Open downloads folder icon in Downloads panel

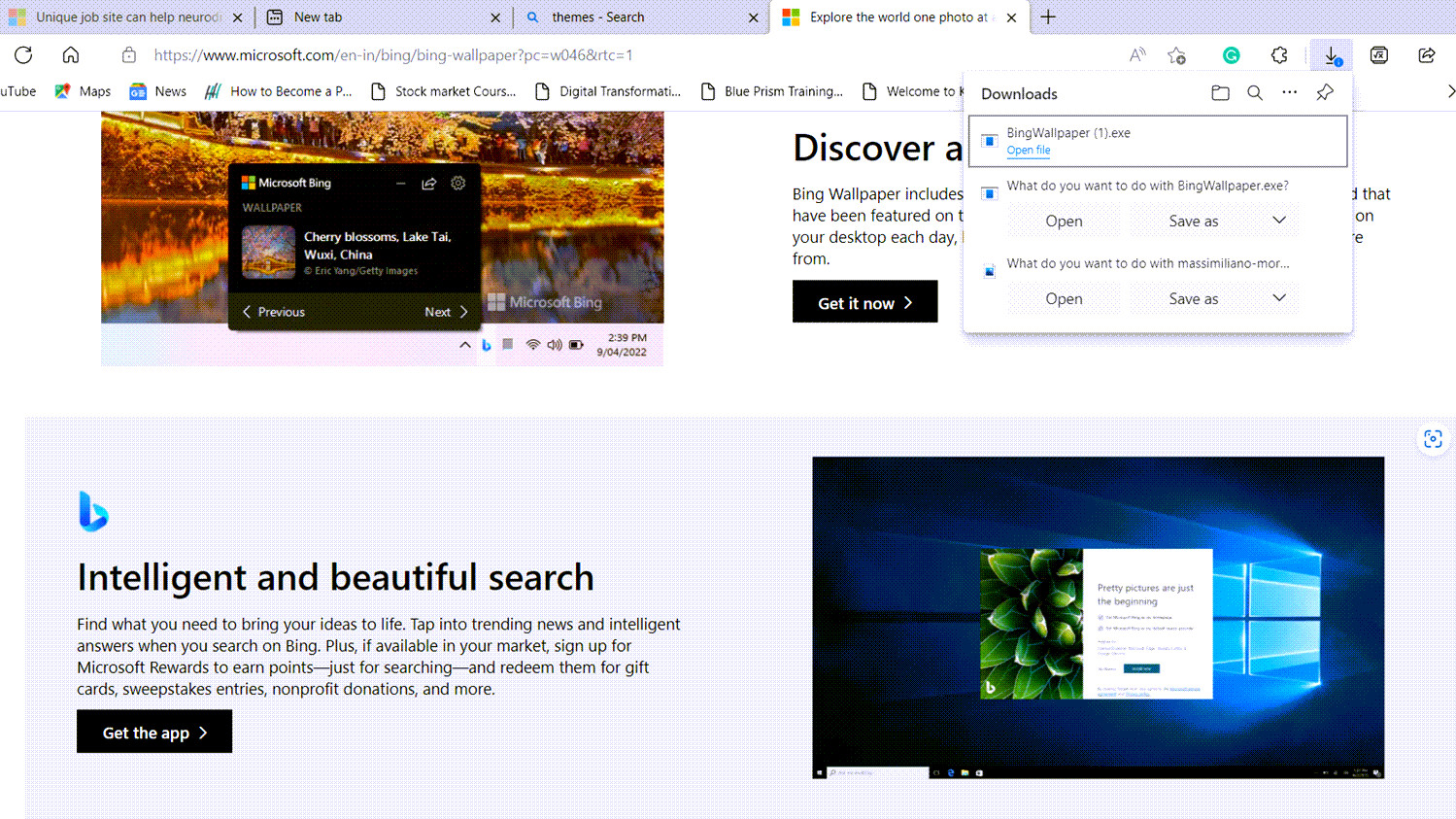1220,93
